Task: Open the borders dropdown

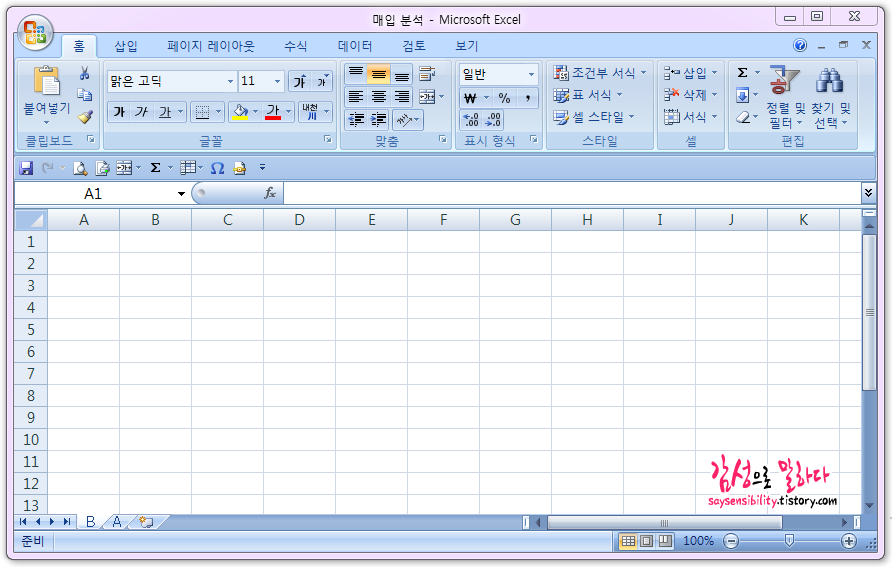Action: pos(218,112)
